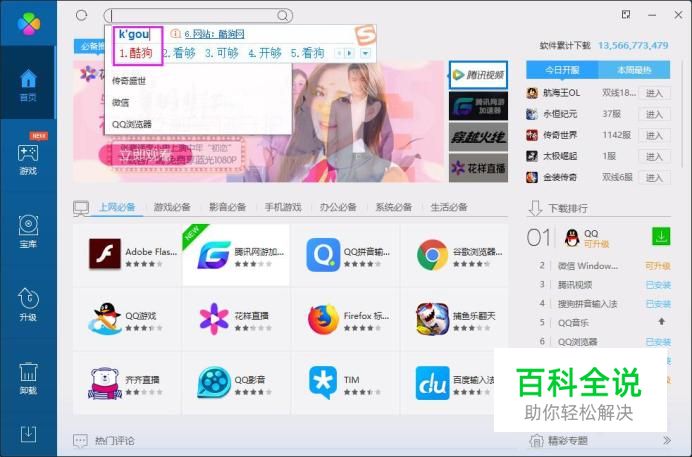Click 进入 button for 金装传奇

pos(654,178)
